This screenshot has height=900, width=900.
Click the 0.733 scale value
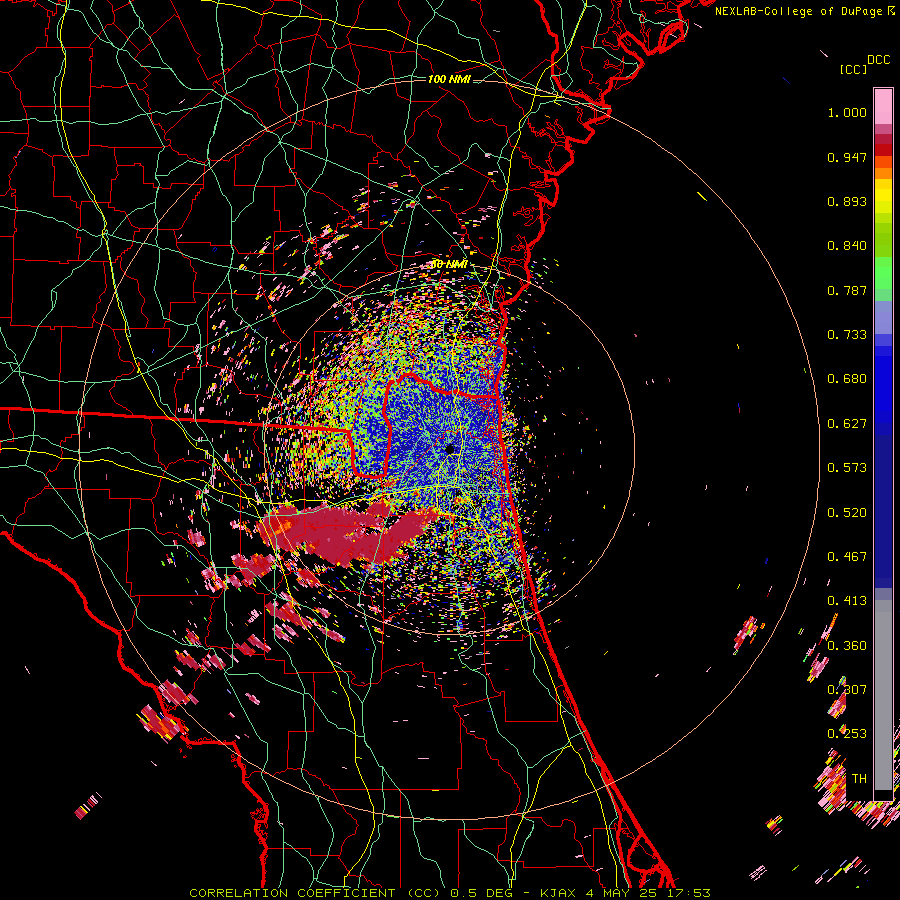pos(847,335)
